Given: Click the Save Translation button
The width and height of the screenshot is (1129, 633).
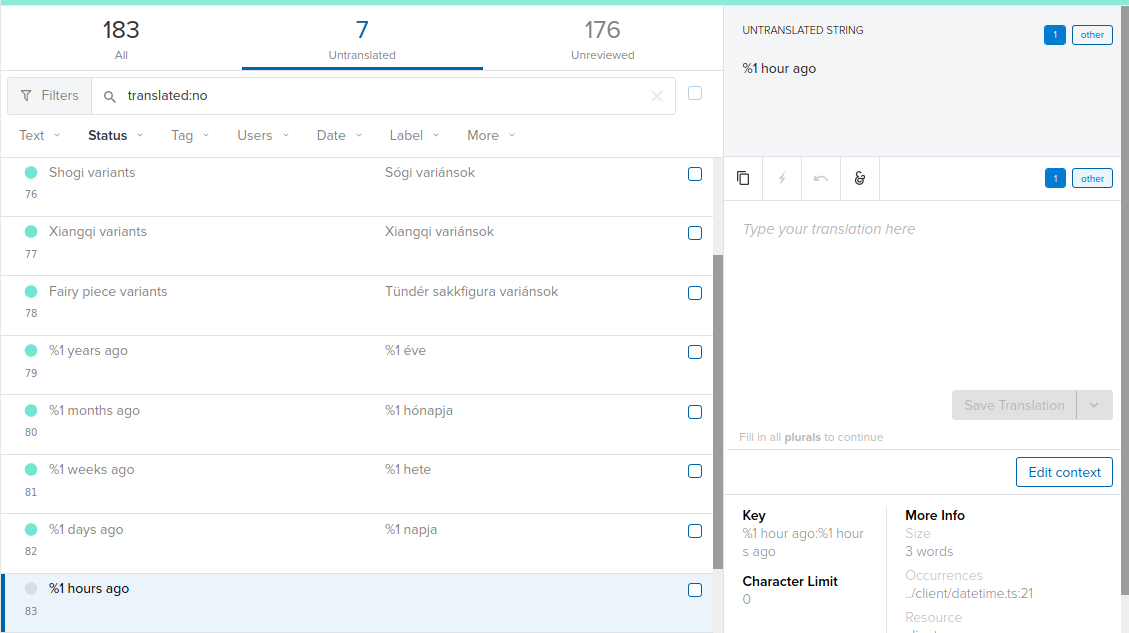Looking at the screenshot, I should 1014,405.
